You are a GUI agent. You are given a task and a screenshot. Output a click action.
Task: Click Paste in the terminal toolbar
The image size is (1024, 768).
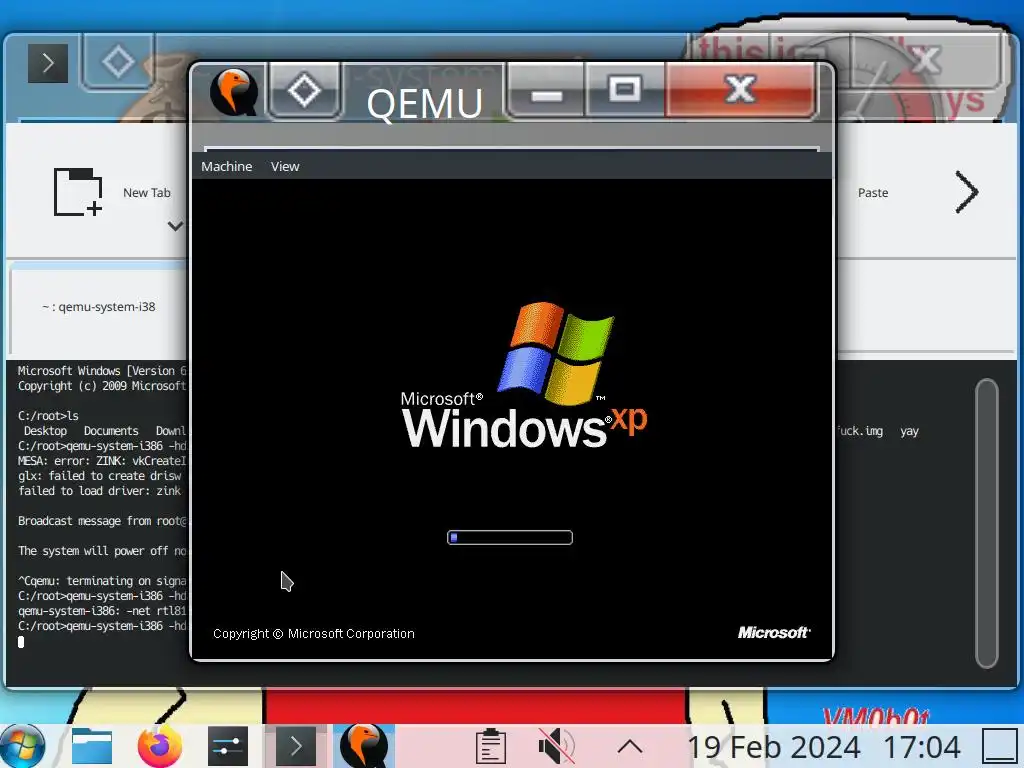[x=872, y=193]
